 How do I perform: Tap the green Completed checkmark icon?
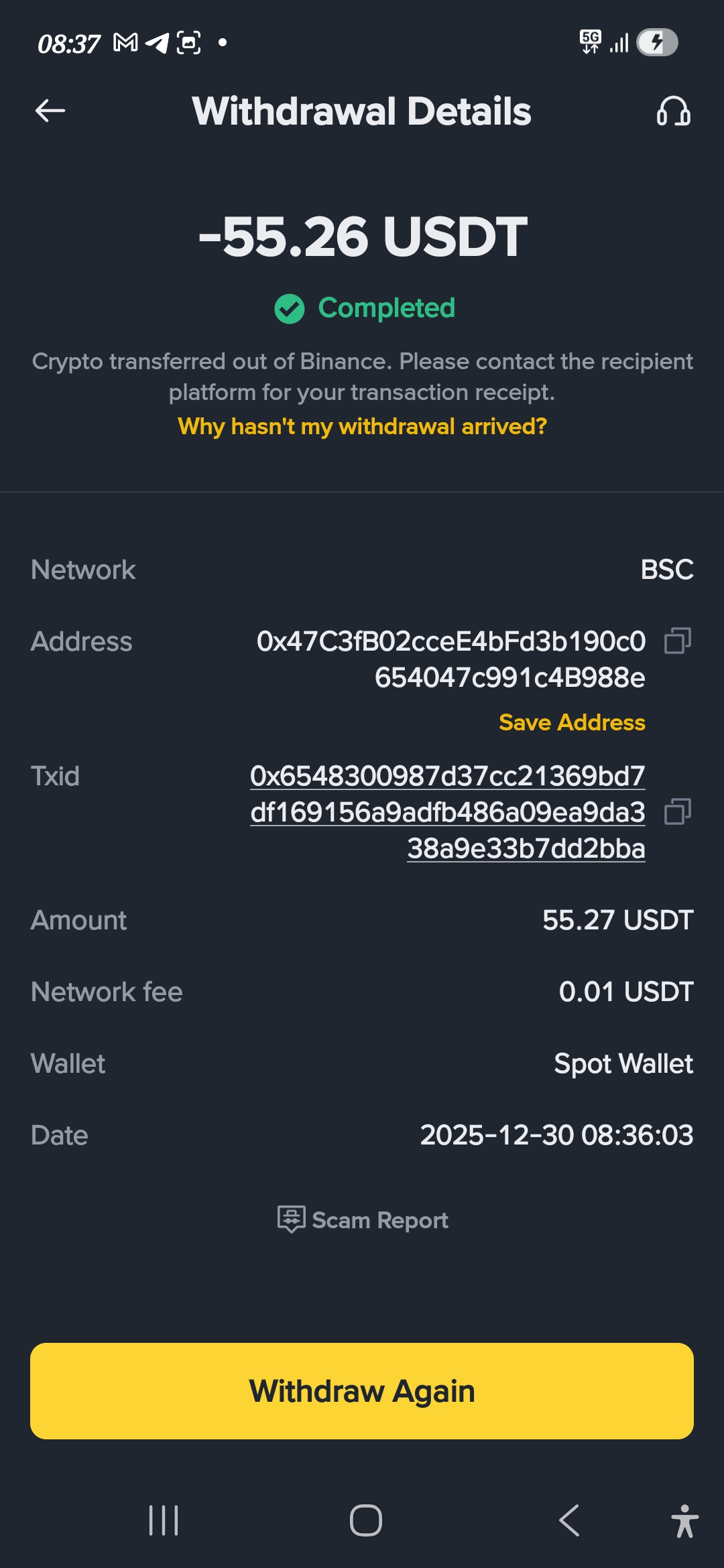pos(290,309)
